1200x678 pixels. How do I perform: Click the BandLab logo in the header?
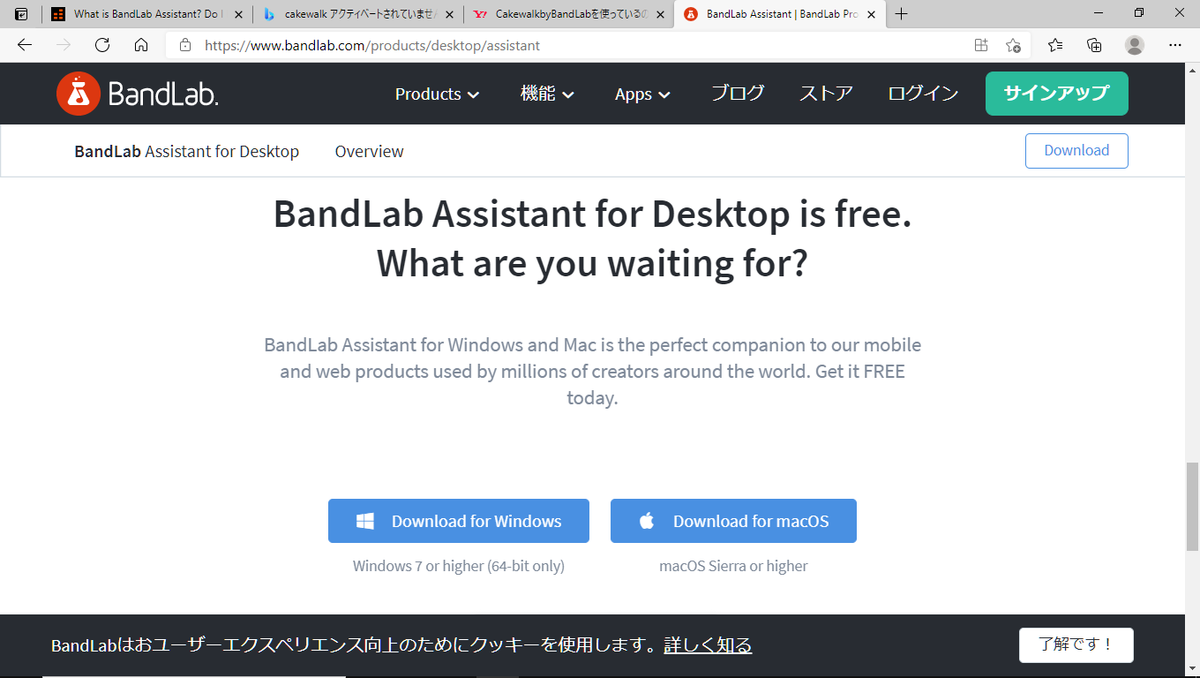pyautogui.click(x=137, y=94)
